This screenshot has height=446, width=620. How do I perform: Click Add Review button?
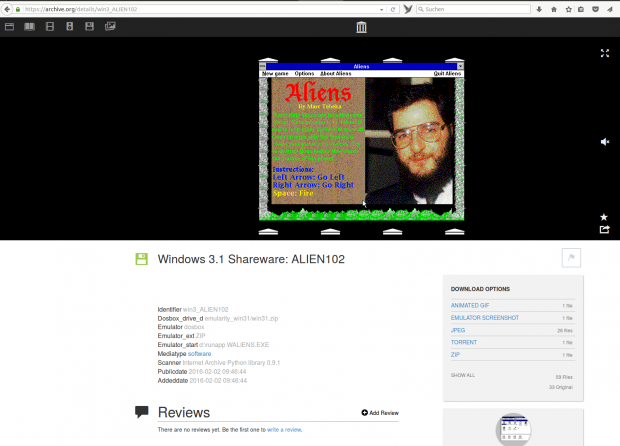[x=380, y=413]
